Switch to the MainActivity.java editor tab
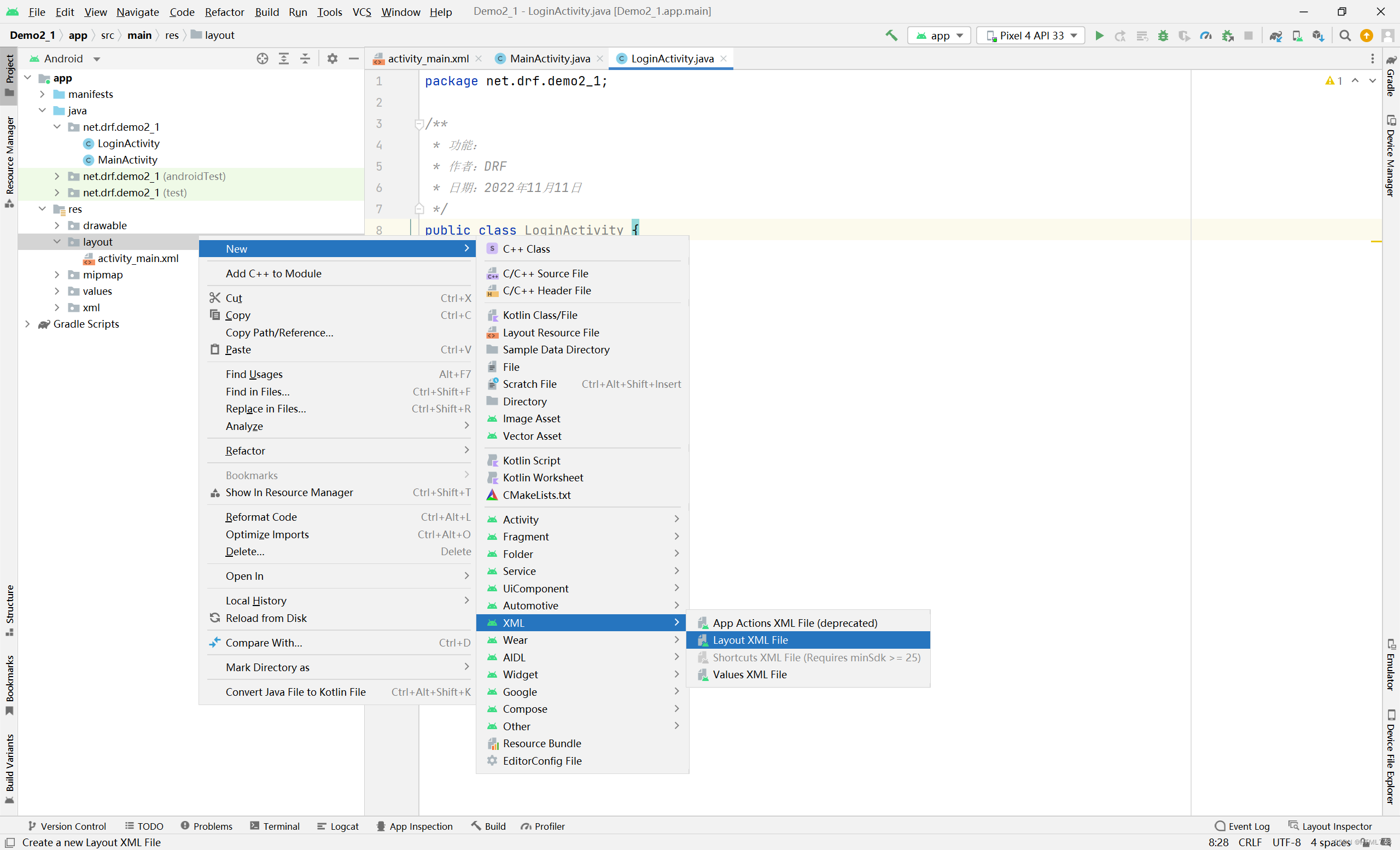 tap(549, 59)
